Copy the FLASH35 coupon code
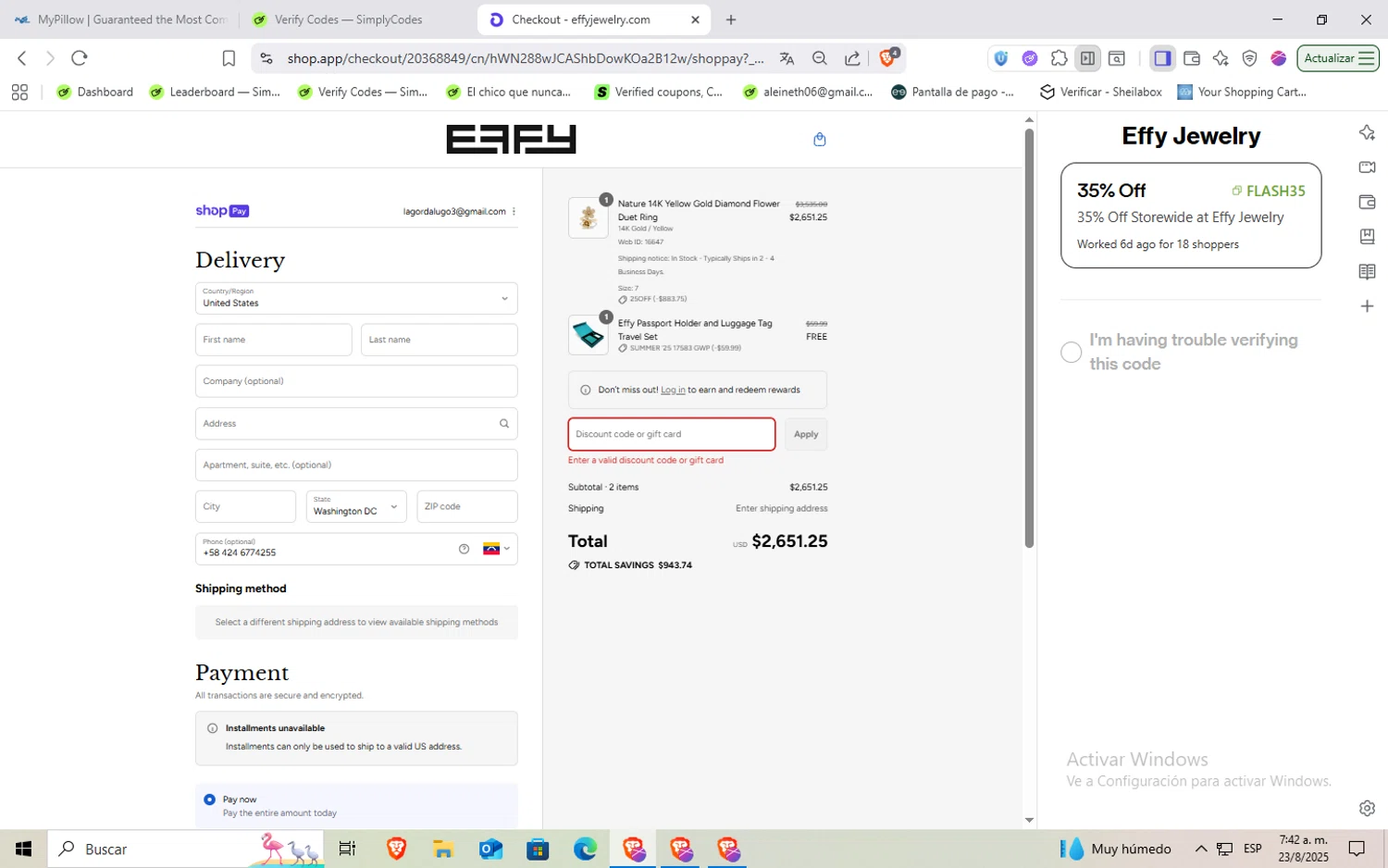 coord(1269,191)
